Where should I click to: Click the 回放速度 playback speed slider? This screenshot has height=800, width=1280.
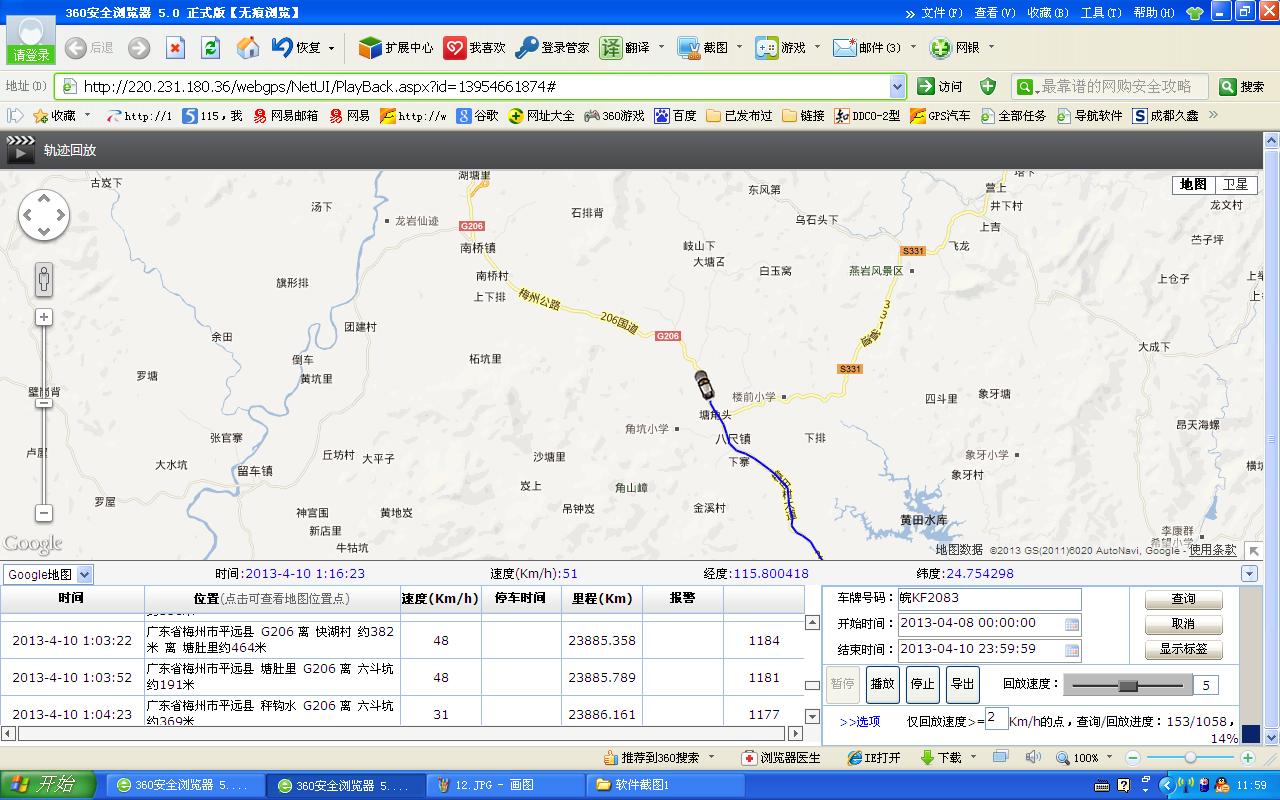1127,685
